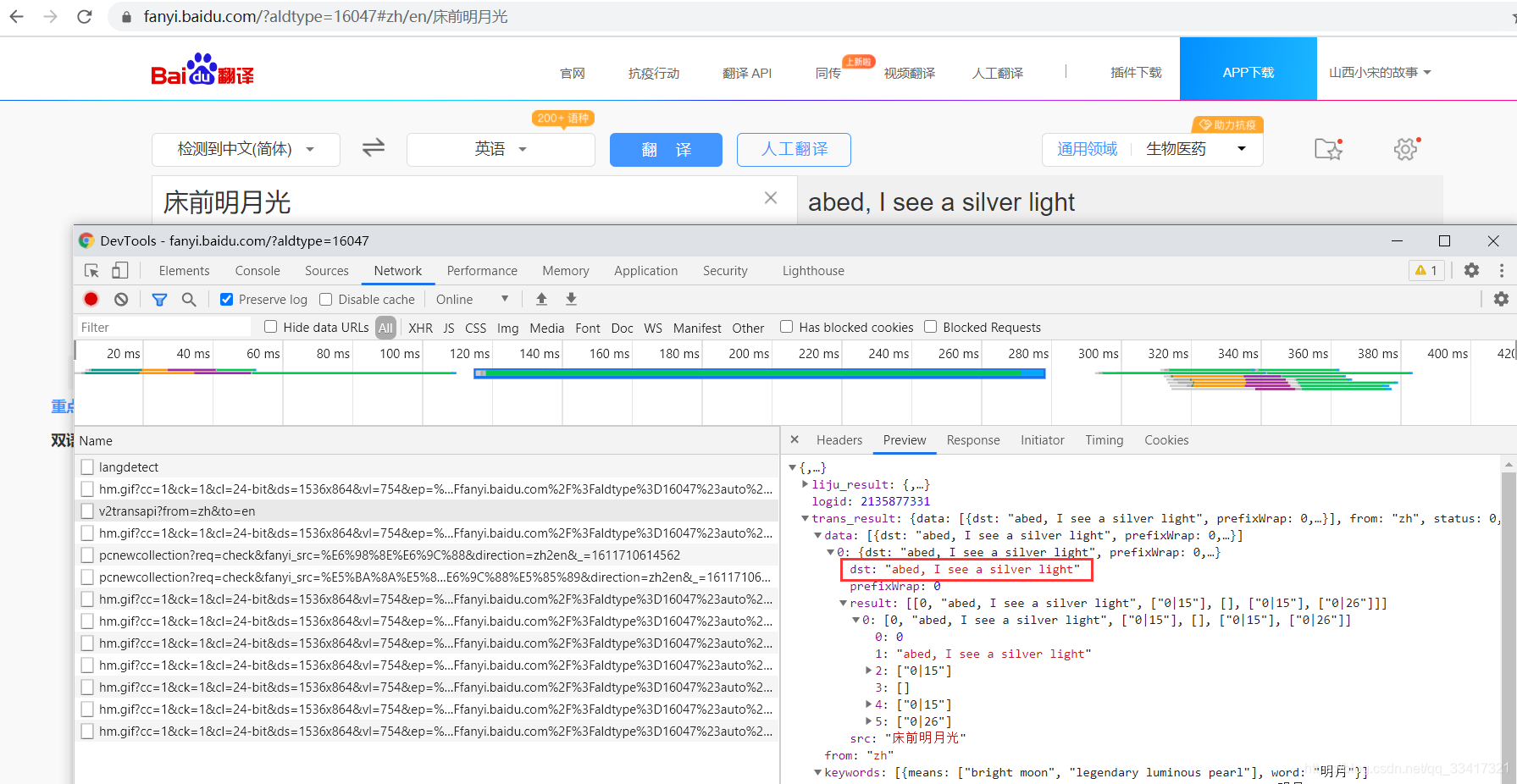Click the network Filter input field
The height and width of the screenshot is (784, 1517).
point(163,327)
